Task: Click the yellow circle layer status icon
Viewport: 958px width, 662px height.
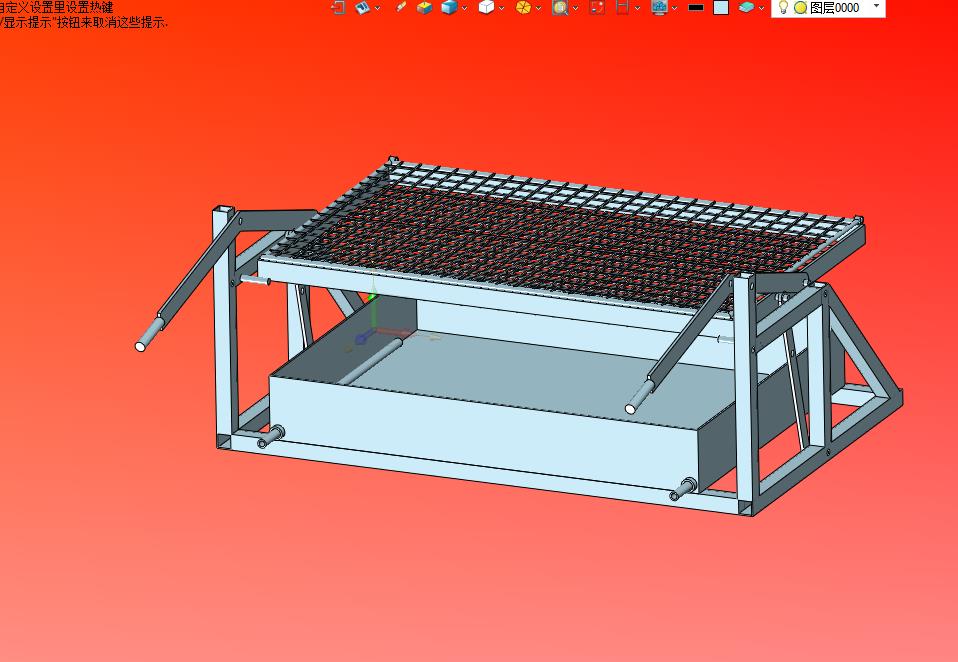Action: pyautogui.click(x=800, y=7)
